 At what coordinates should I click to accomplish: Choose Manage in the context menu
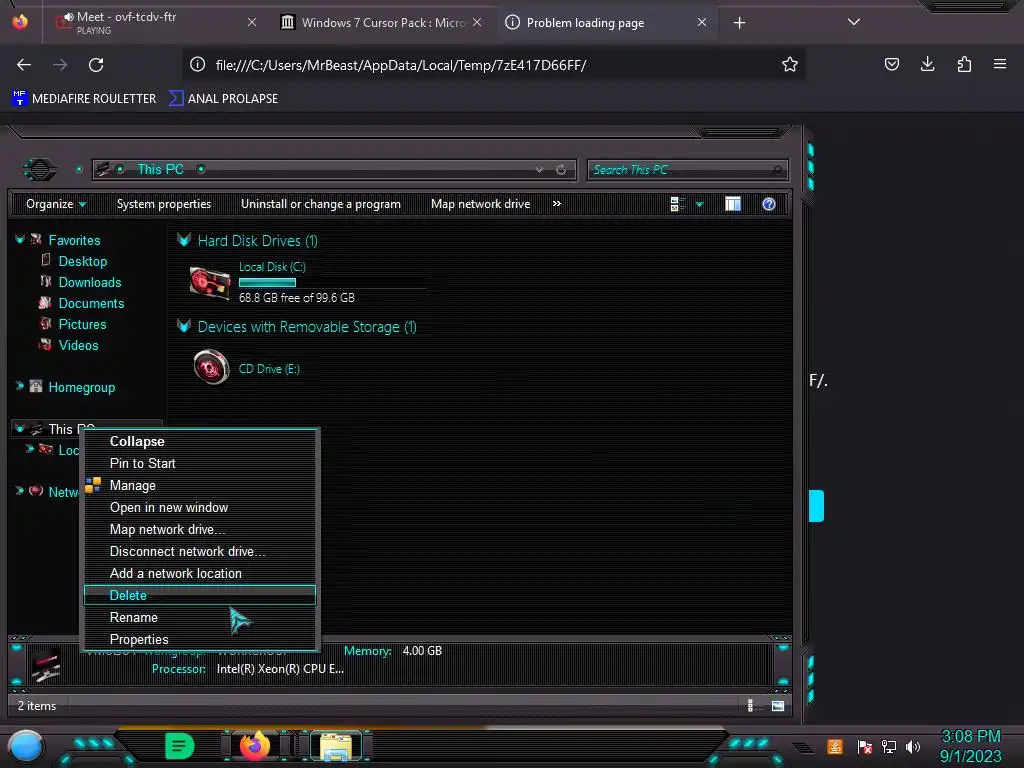point(200,486)
